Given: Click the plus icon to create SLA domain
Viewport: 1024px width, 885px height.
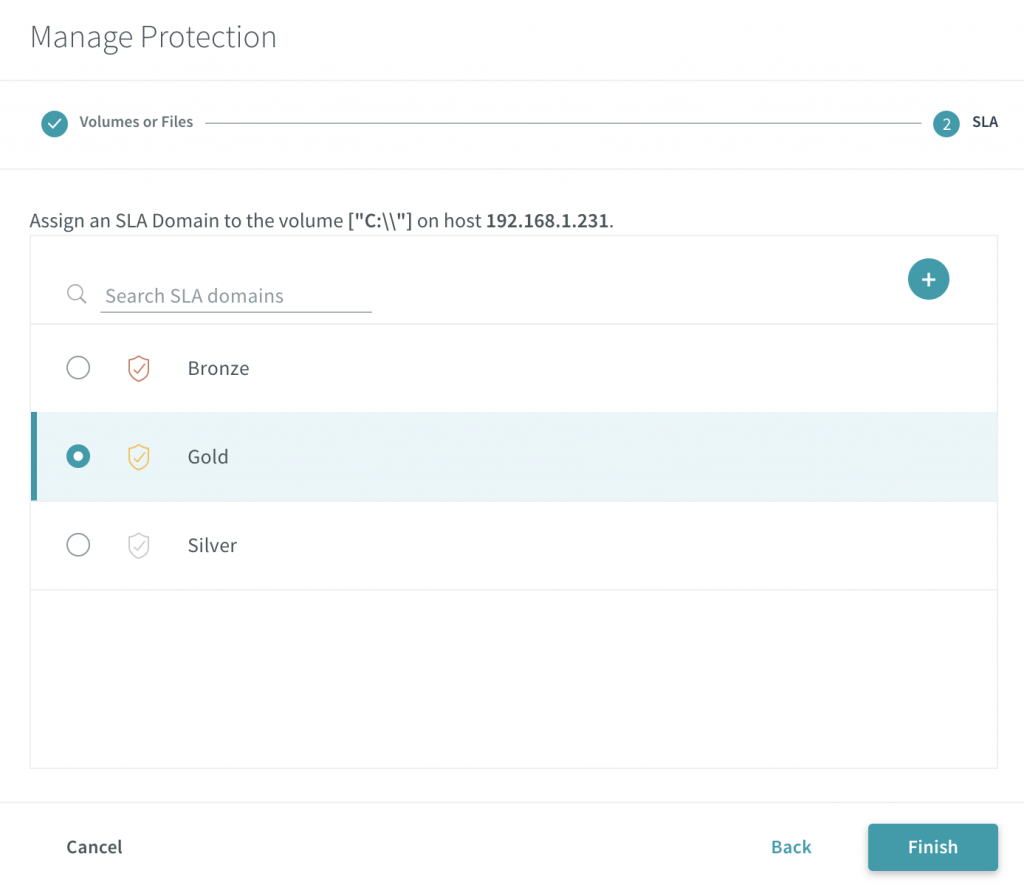Looking at the screenshot, I should pyautogui.click(x=928, y=280).
